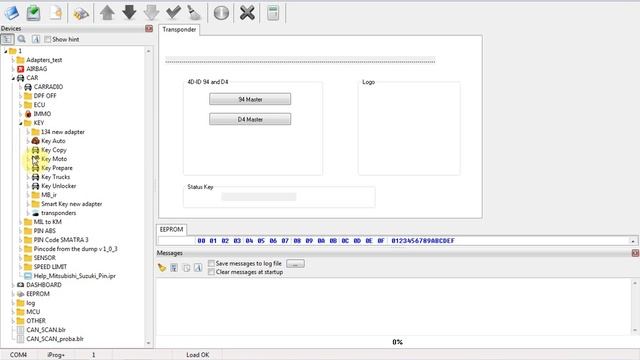Click the transponders icon in tree
The width and height of the screenshot is (640, 360).
click(36, 213)
